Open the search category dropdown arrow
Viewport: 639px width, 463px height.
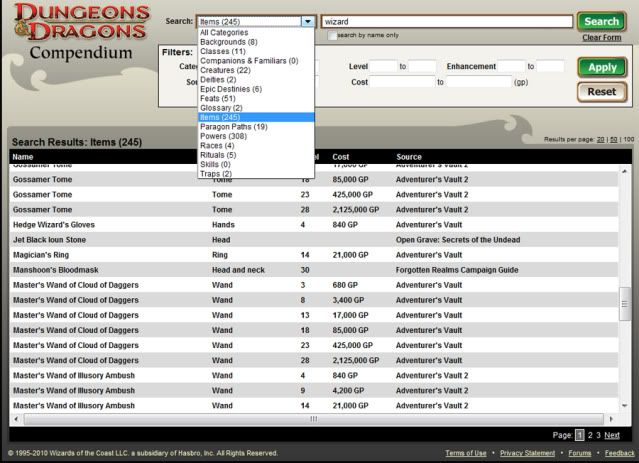pos(308,21)
